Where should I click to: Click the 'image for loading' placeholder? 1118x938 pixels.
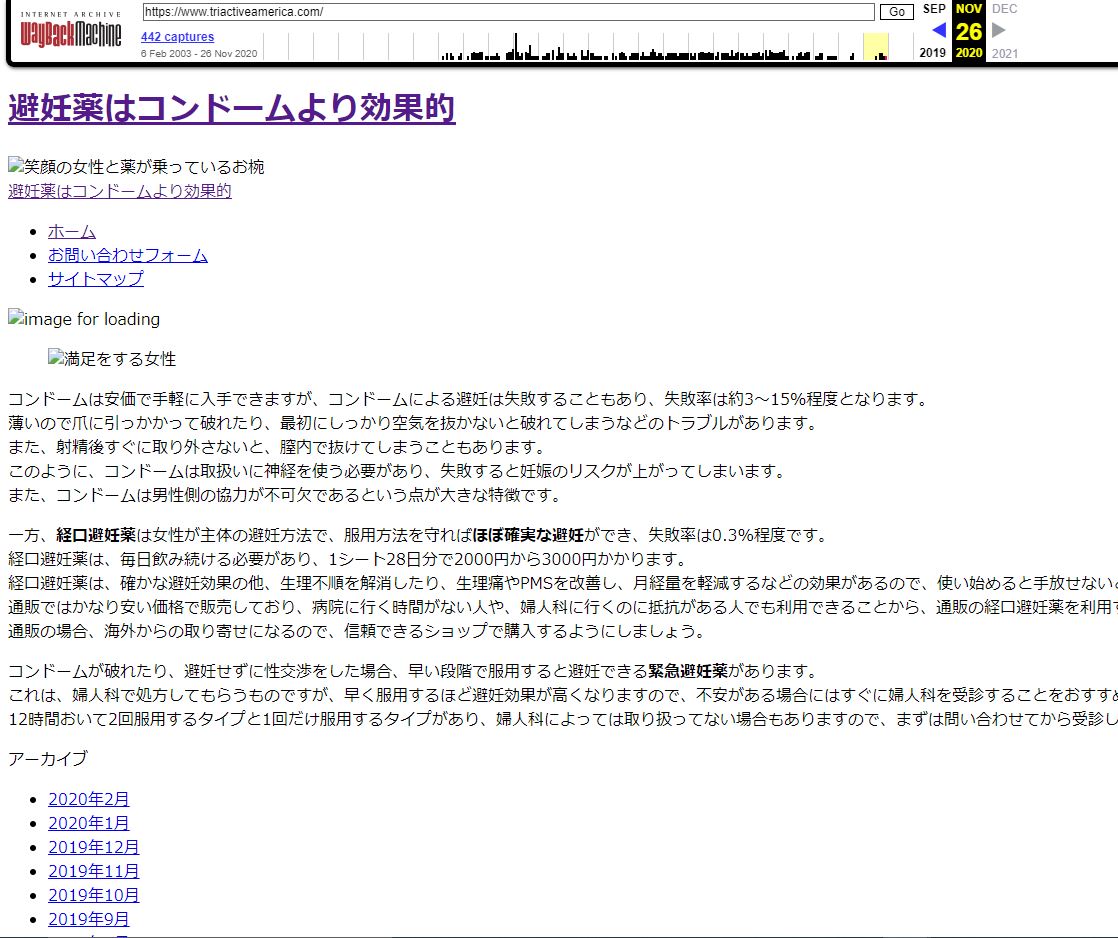(84, 319)
